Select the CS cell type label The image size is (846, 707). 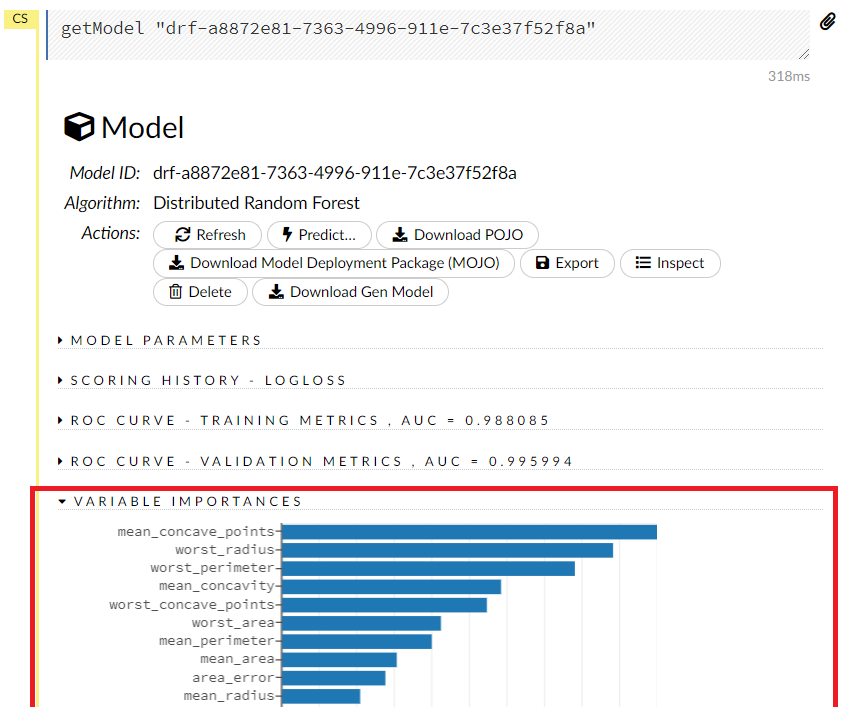coord(20,18)
